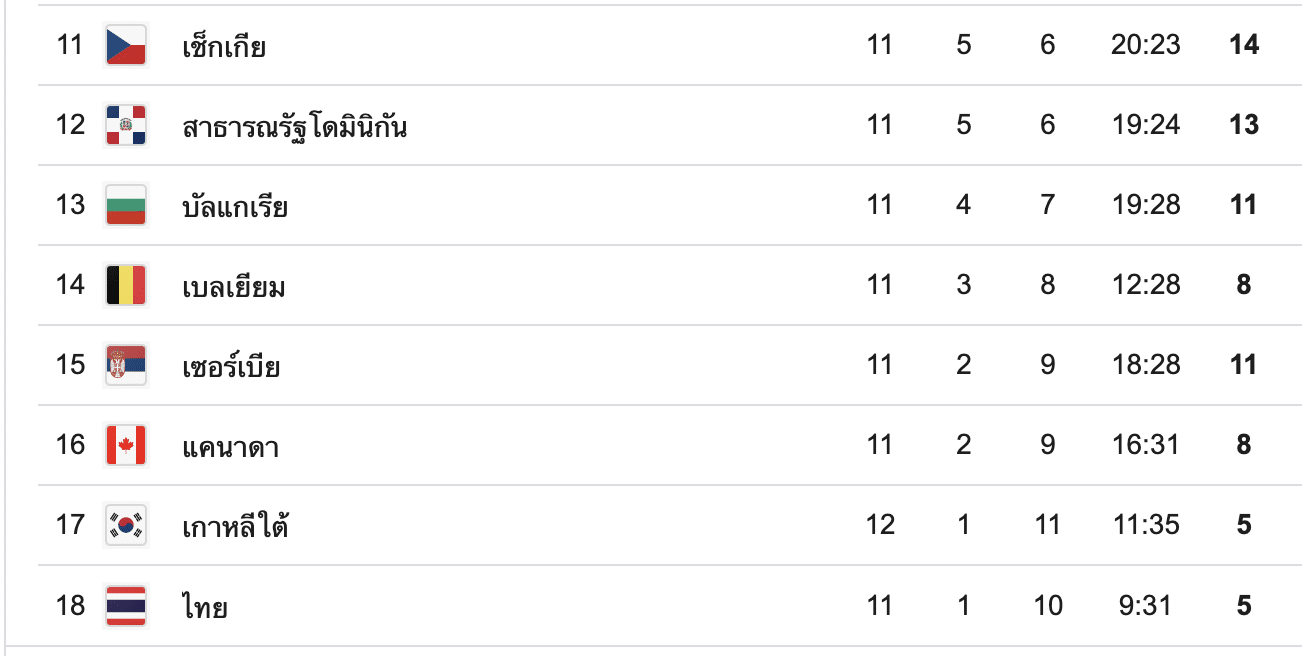Select the เบลเยียม team name
Image resolution: width=1302 pixels, height=656 pixels.
click(x=234, y=286)
